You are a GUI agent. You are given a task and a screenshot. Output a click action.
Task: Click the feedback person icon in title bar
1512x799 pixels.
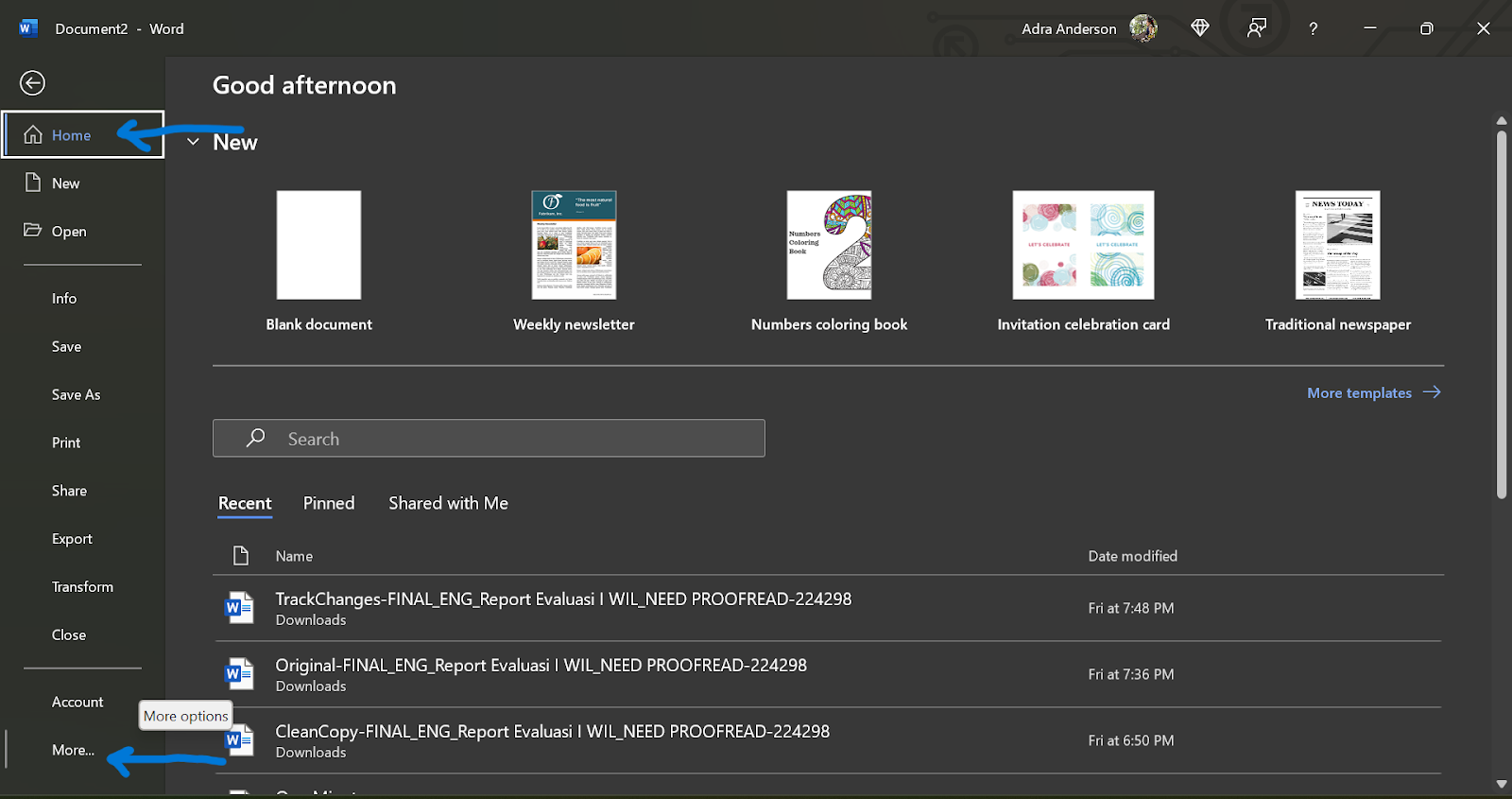coord(1257,28)
